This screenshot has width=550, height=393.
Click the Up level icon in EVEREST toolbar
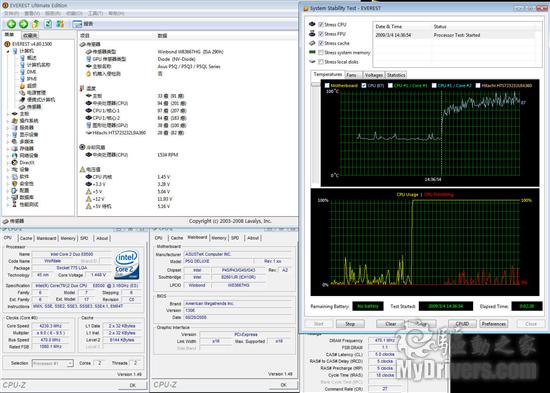point(35,24)
